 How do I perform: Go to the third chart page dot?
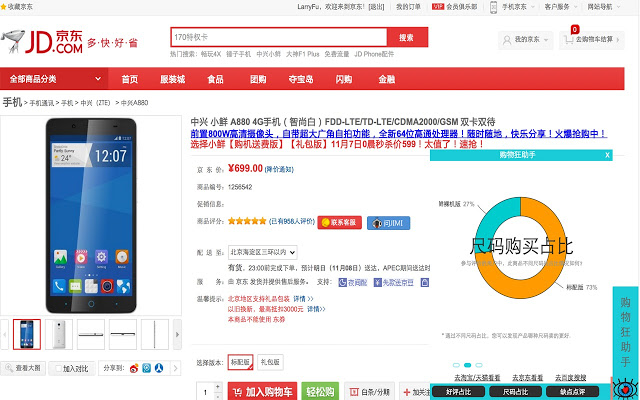[x=479, y=365]
